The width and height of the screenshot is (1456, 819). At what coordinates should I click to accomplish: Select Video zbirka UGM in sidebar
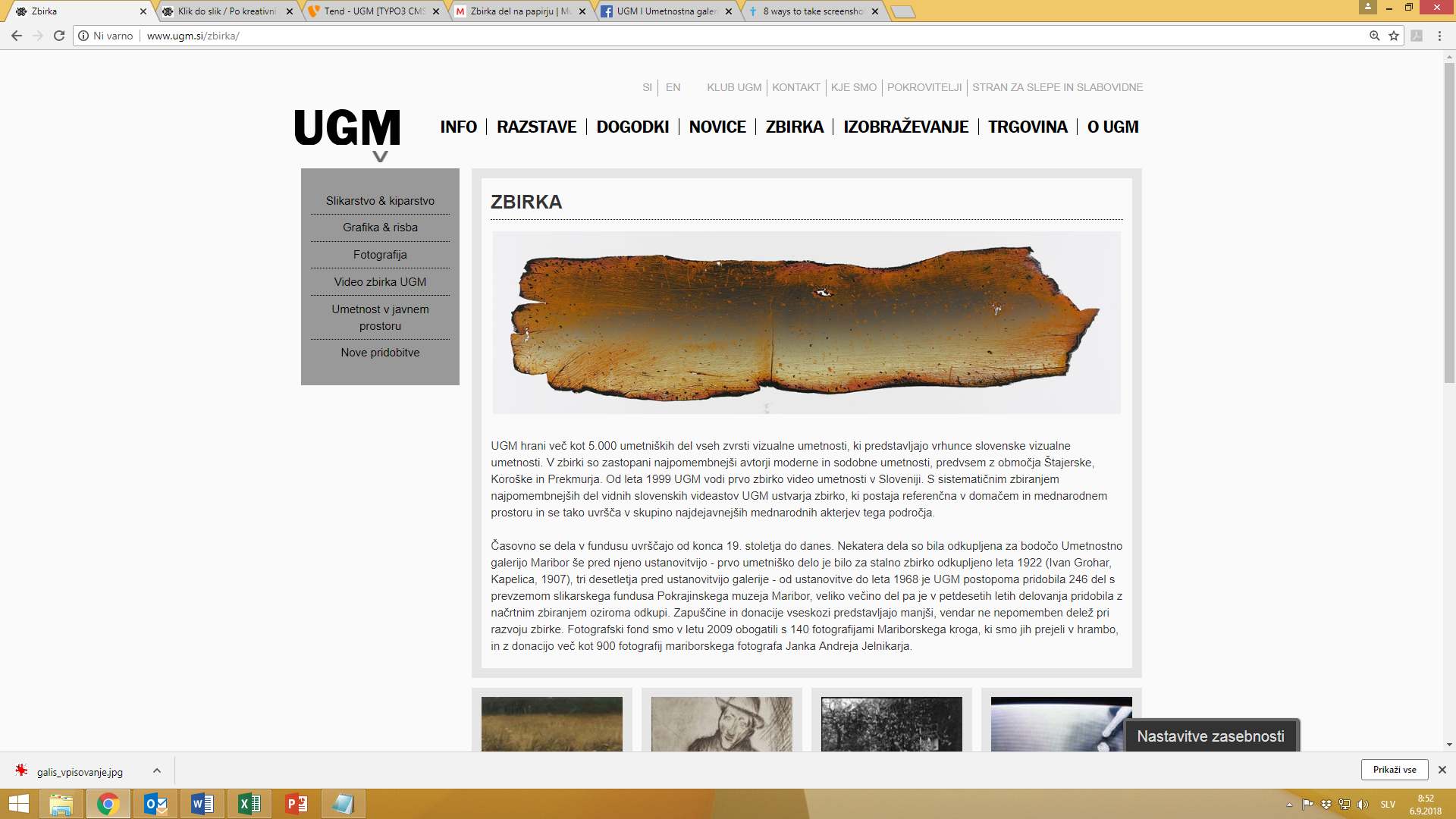[x=380, y=282]
